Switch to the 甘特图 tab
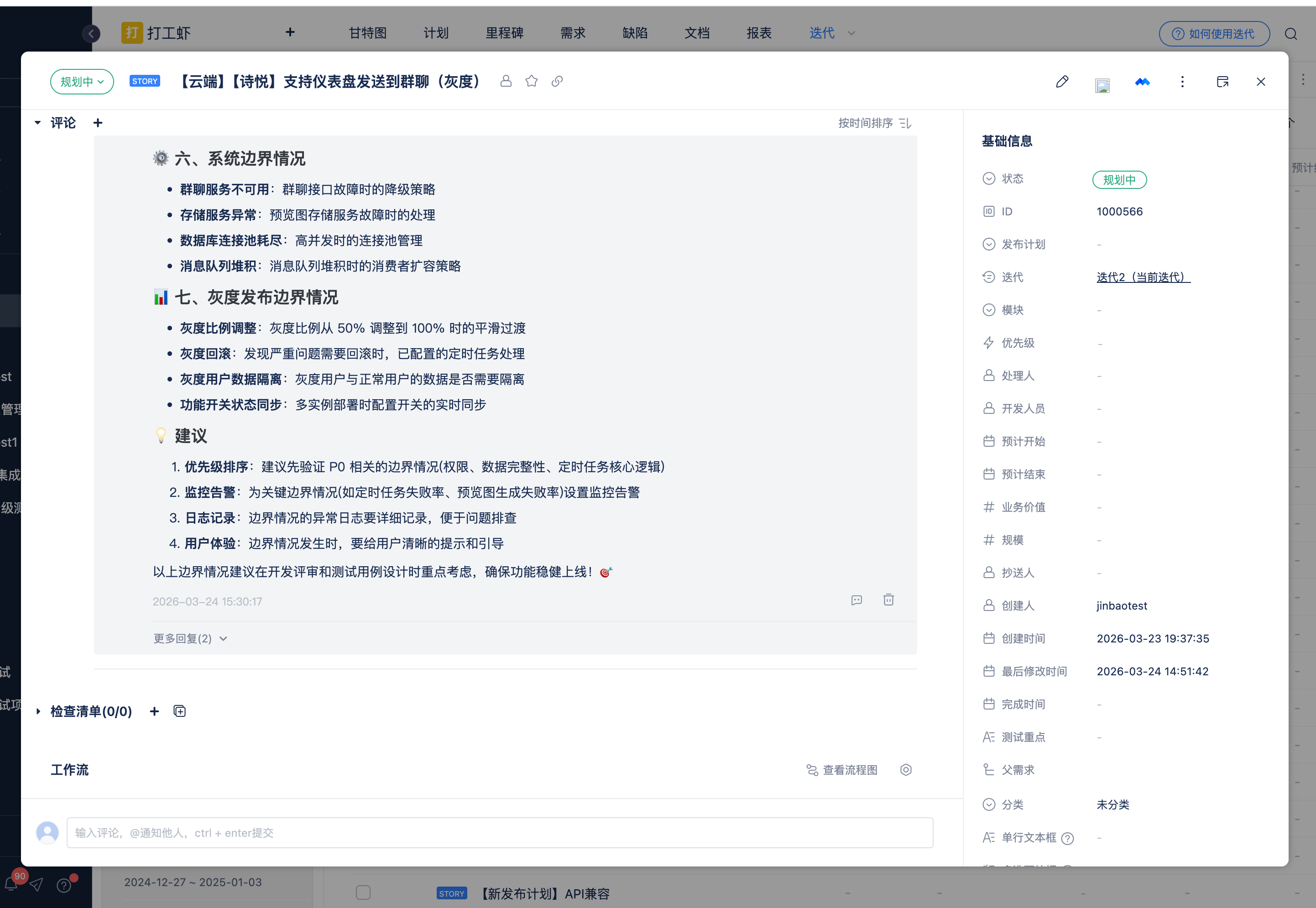Image resolution: width=1316 pixels, height=908 pixels. tap(367, 33)
